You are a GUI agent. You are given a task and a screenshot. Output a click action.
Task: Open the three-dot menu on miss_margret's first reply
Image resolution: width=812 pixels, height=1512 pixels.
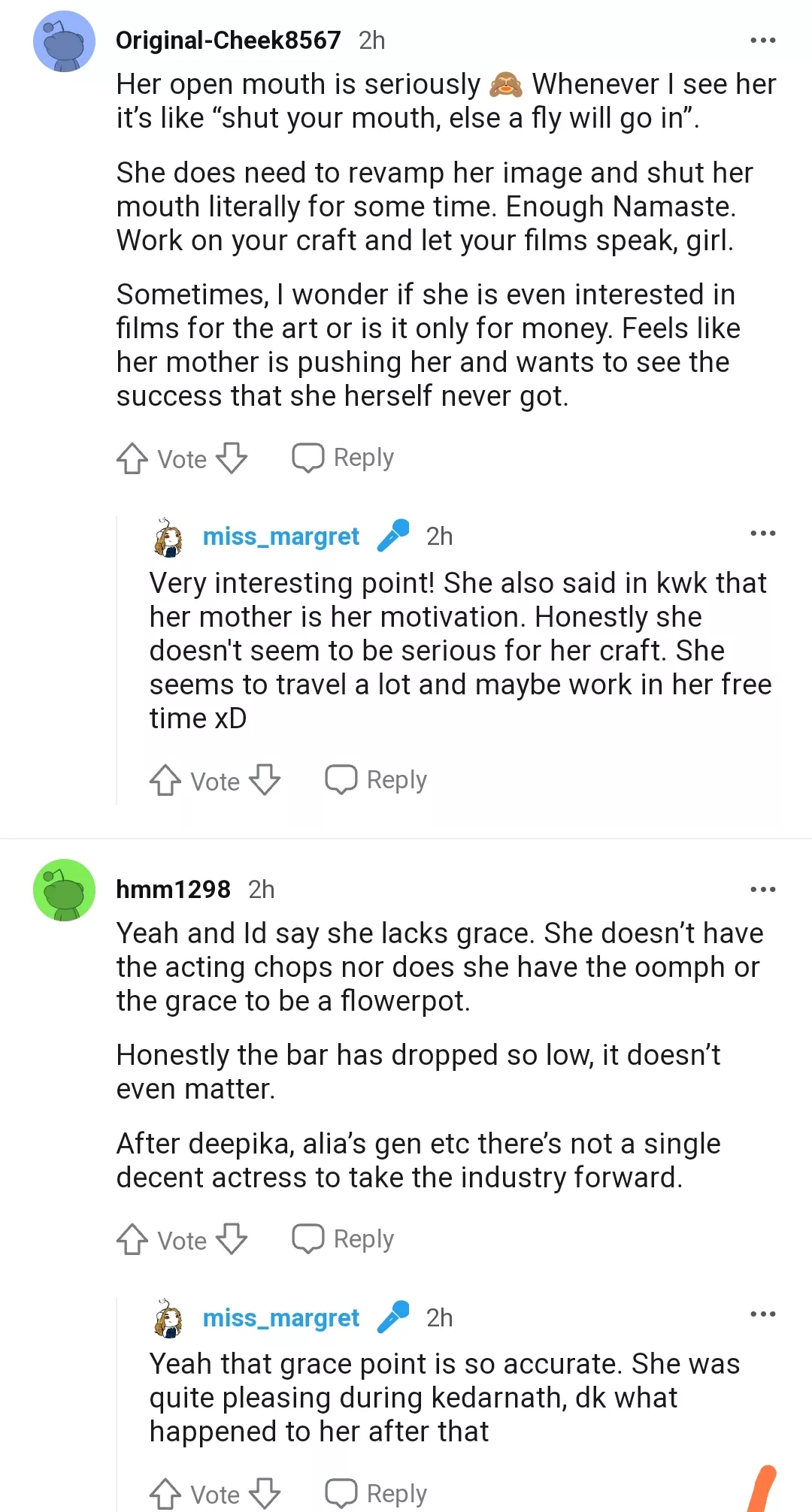762,533
